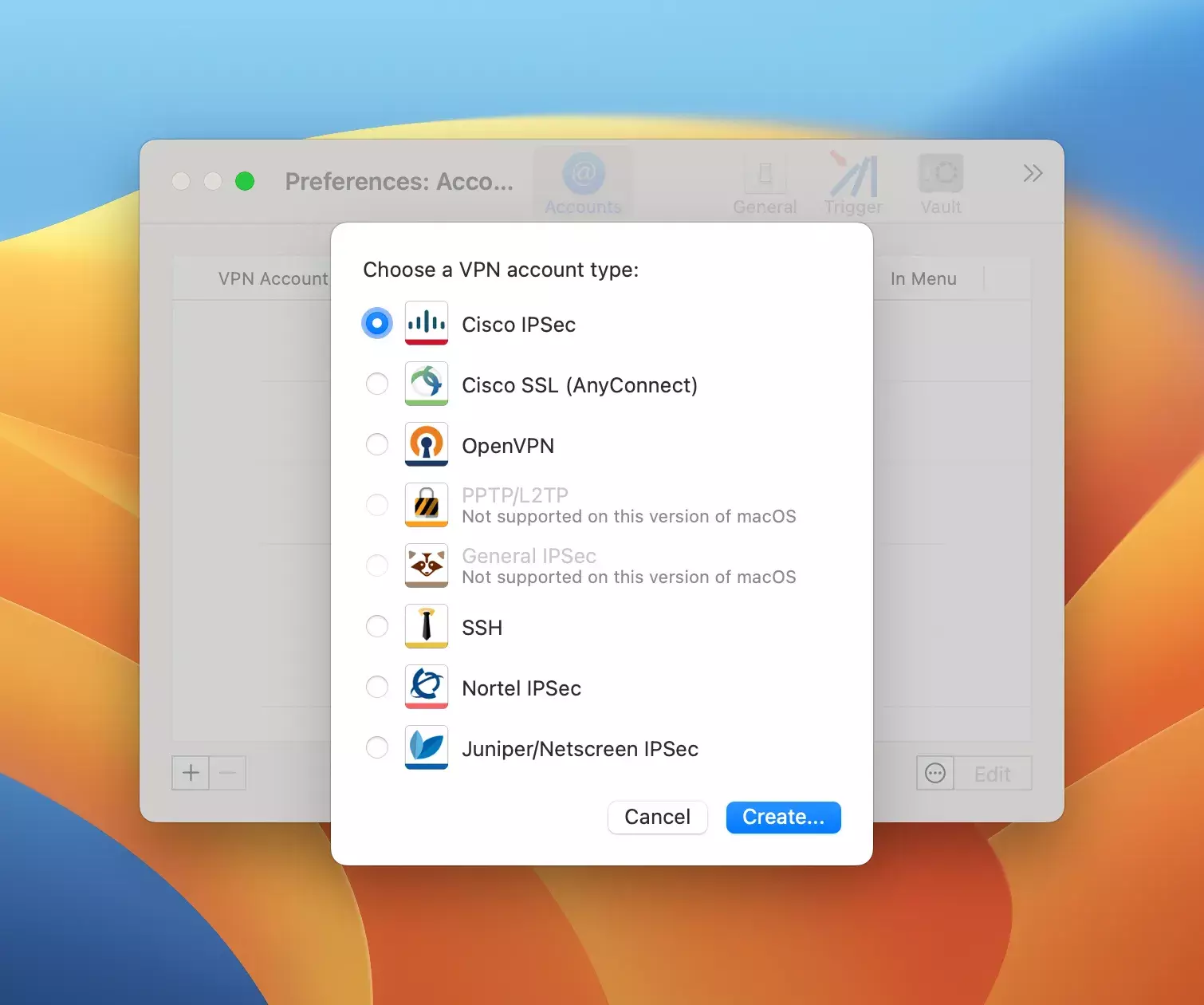This screenshot has height=1005, width=1204.
Task: Click the OpenVPN keyhole icon
Action: (427, 444)
